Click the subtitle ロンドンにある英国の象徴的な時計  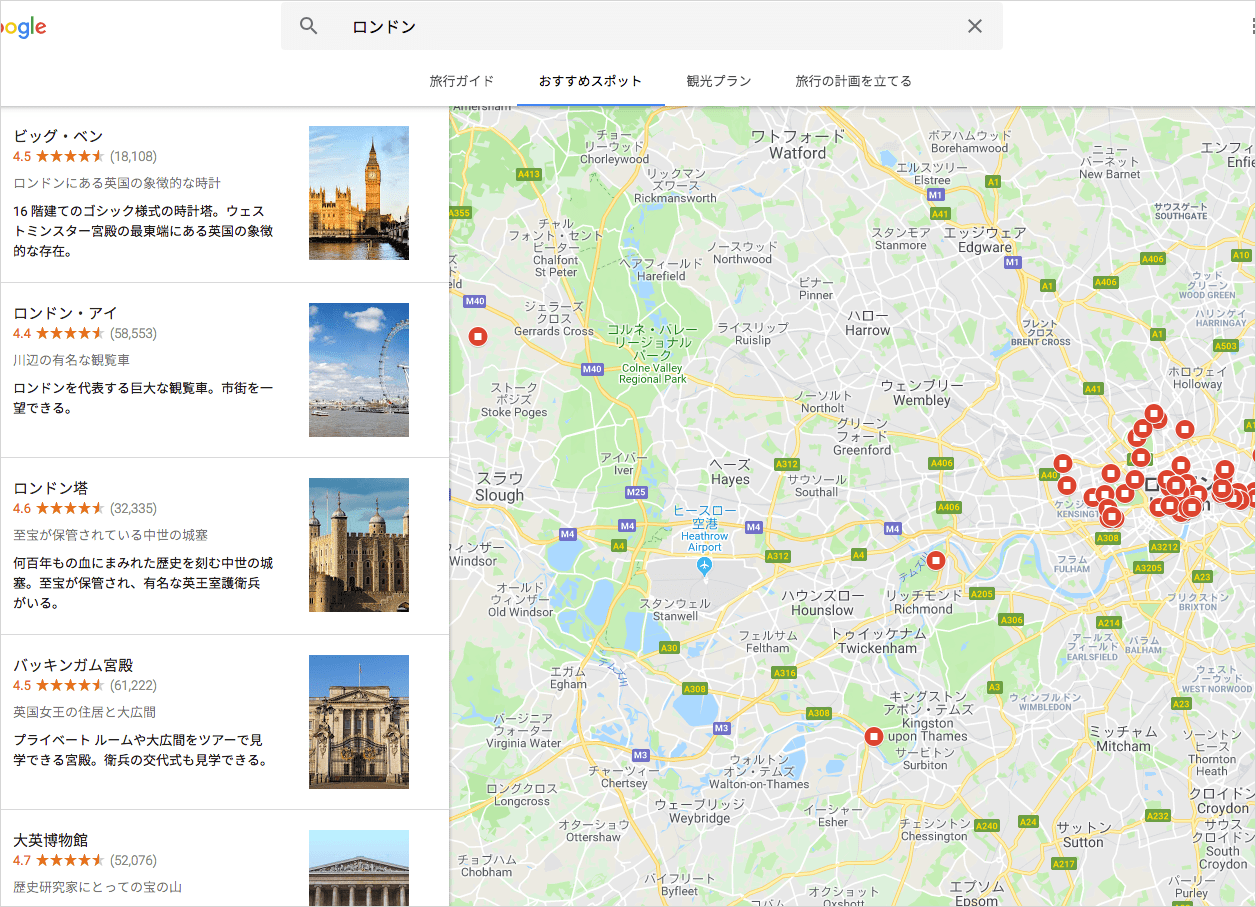(117, 183)
